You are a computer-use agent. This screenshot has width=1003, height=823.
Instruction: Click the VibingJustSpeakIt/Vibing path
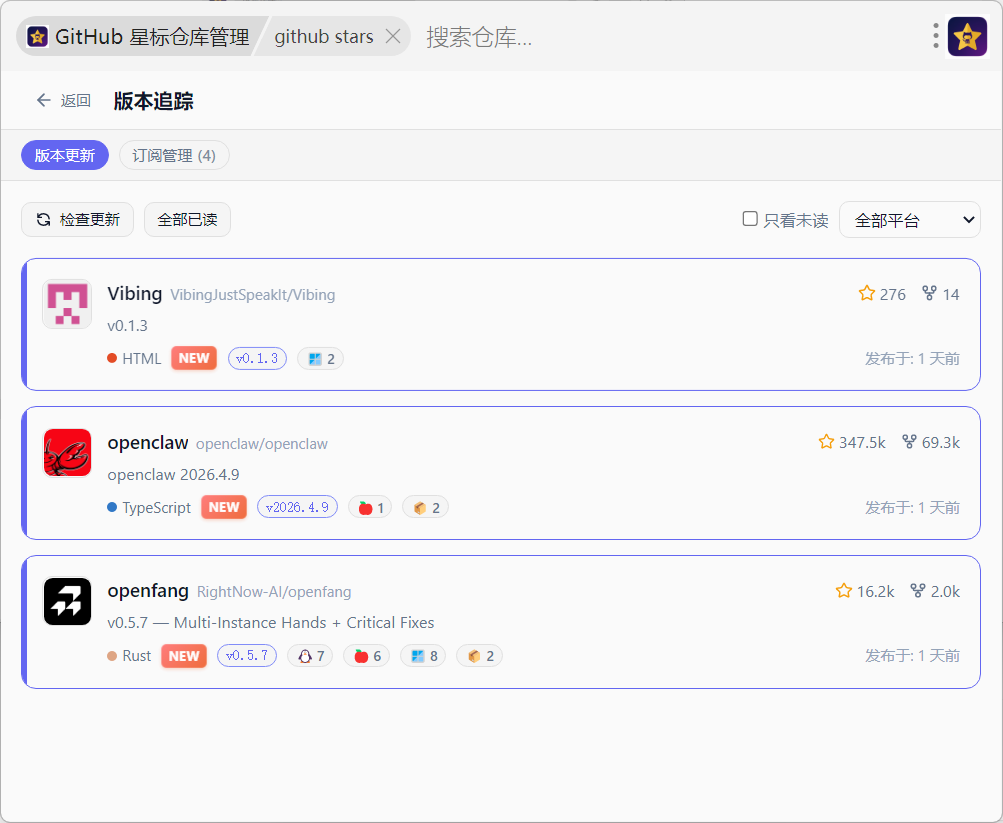[x=253, y=295]
